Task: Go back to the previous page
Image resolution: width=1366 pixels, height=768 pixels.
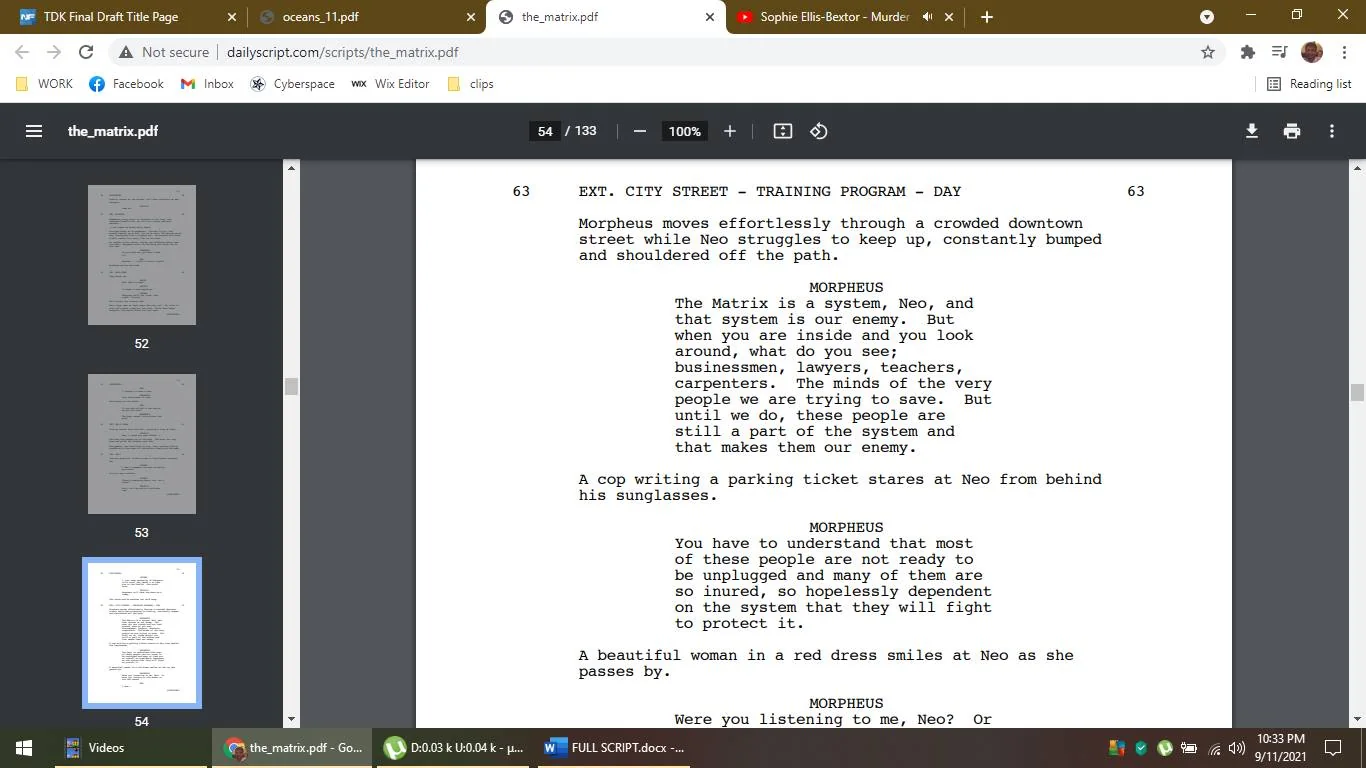Action: (22, 52)
